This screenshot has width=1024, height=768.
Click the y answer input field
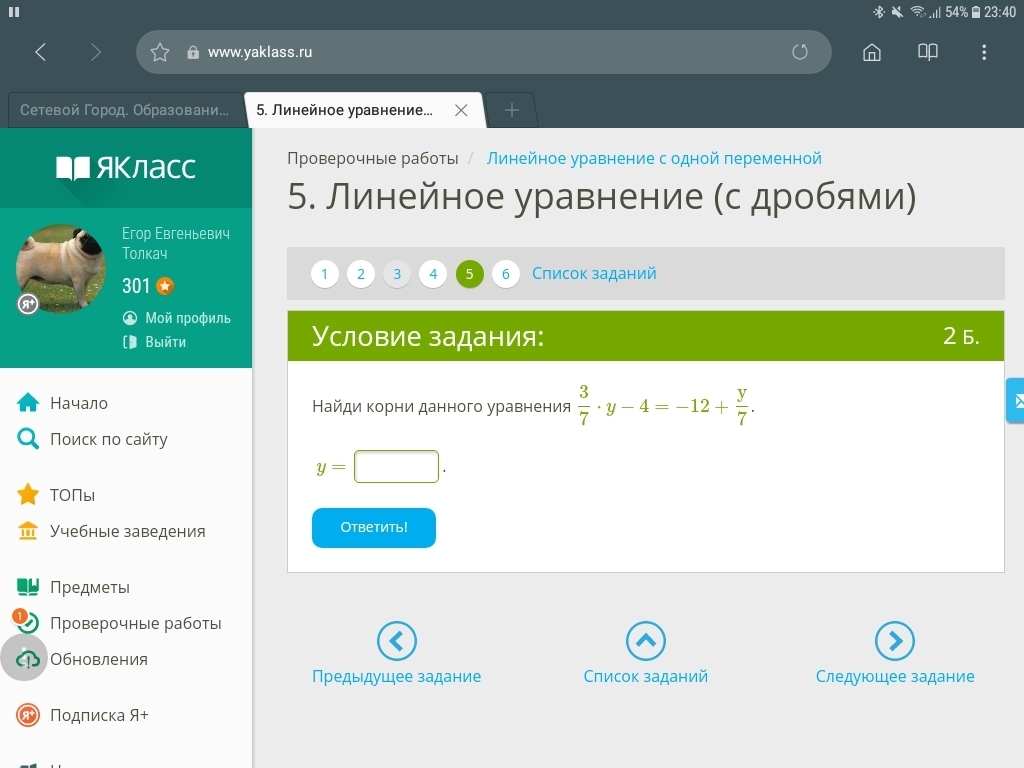396,466
